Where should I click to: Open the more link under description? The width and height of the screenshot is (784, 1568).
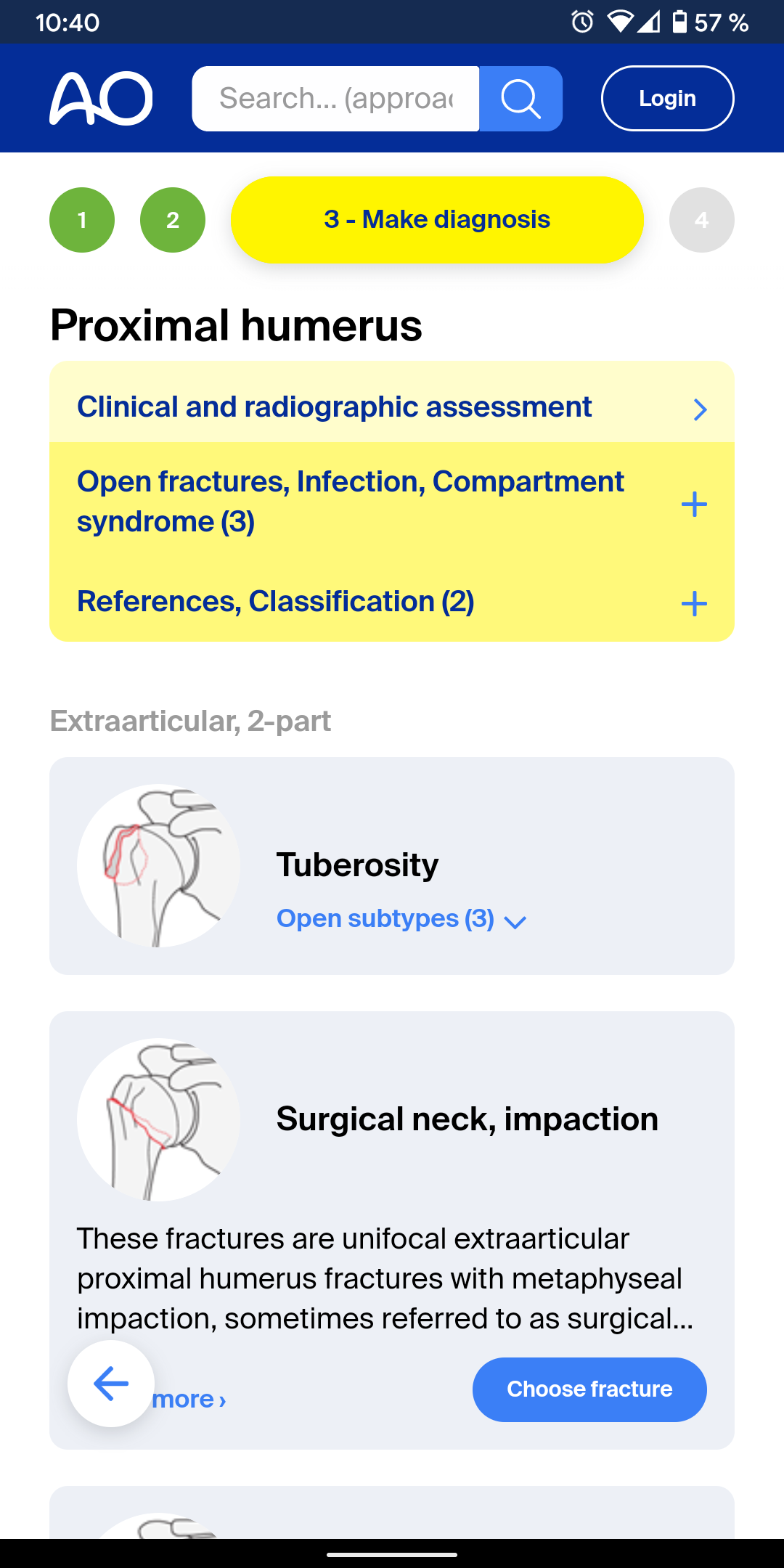point(190,1400)
